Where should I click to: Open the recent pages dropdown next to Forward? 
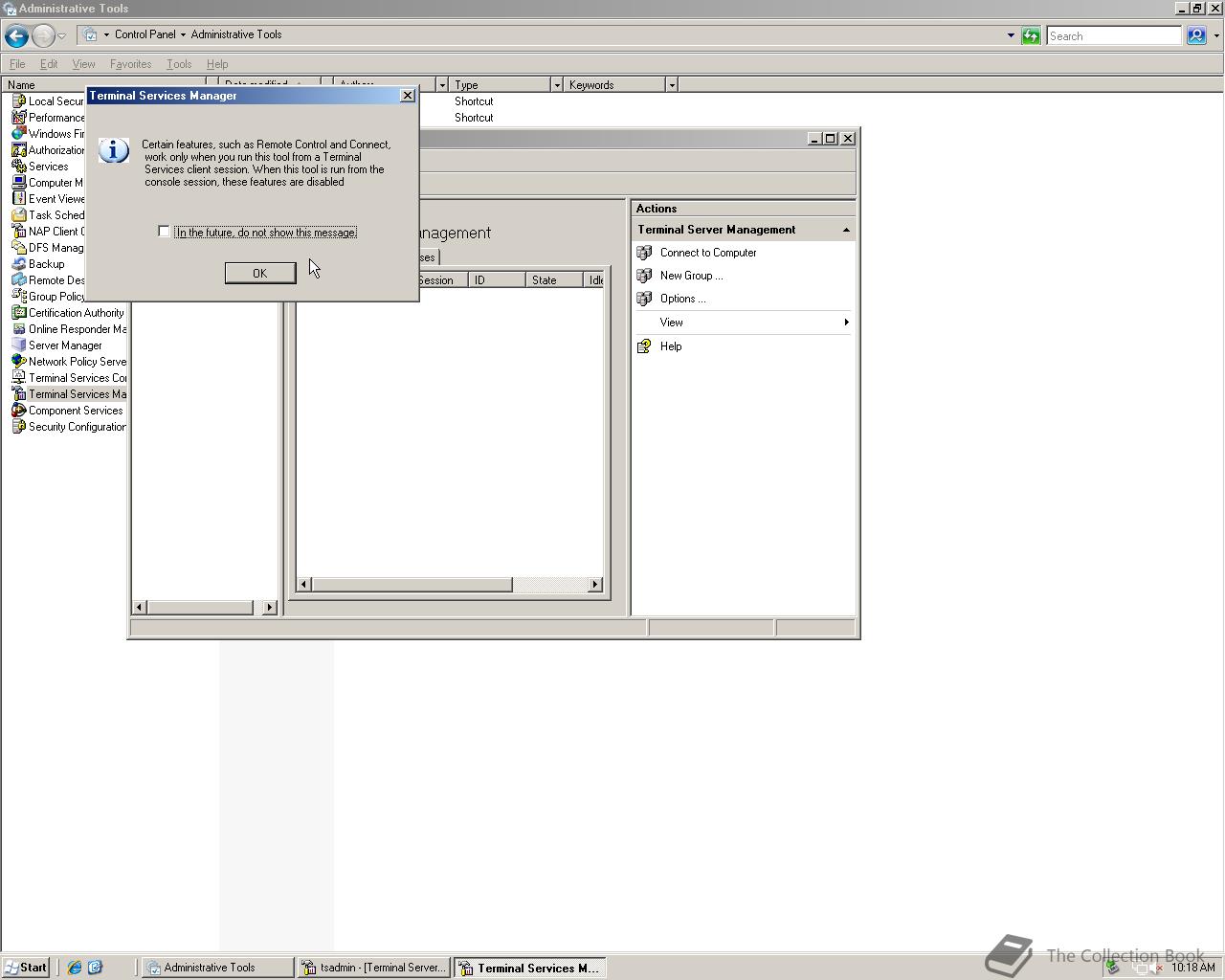tap(61, 36)
